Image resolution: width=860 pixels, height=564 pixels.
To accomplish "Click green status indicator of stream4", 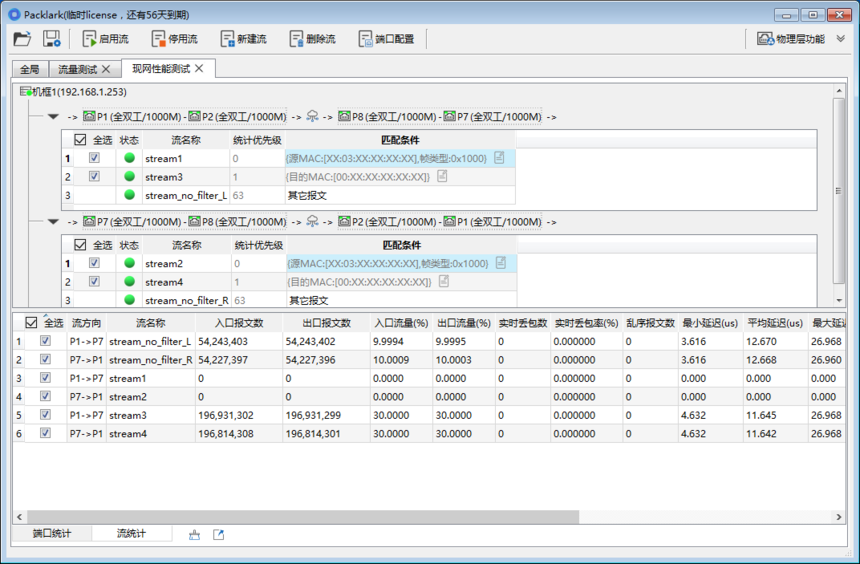I will (x=129, y=281).
